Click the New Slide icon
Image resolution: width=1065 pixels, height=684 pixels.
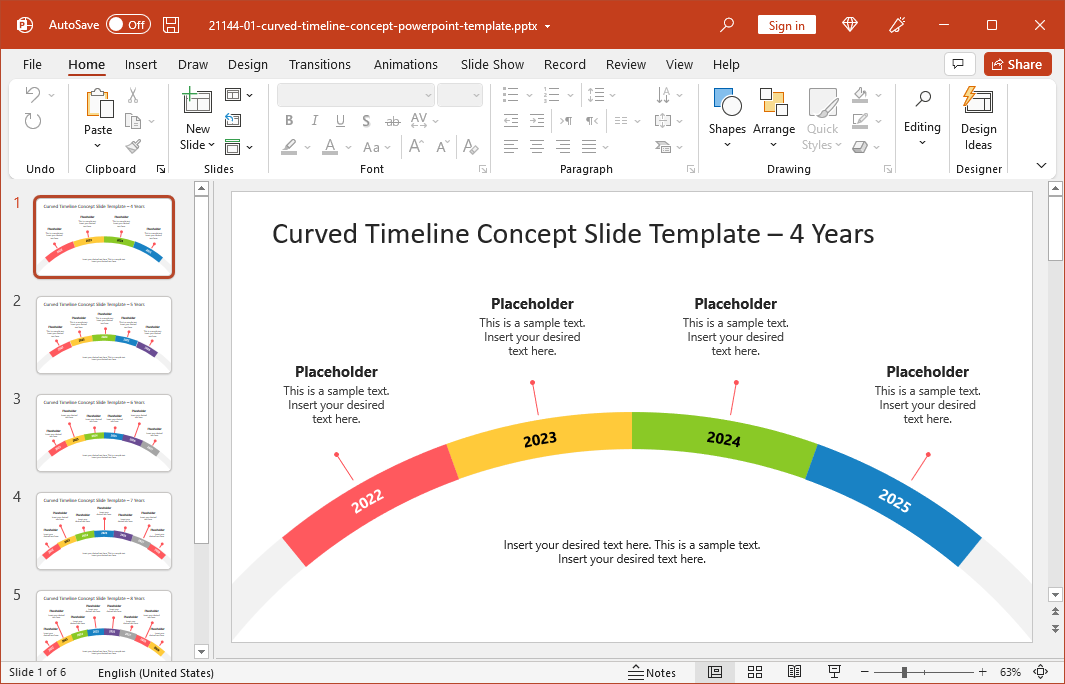click(198, 100)
